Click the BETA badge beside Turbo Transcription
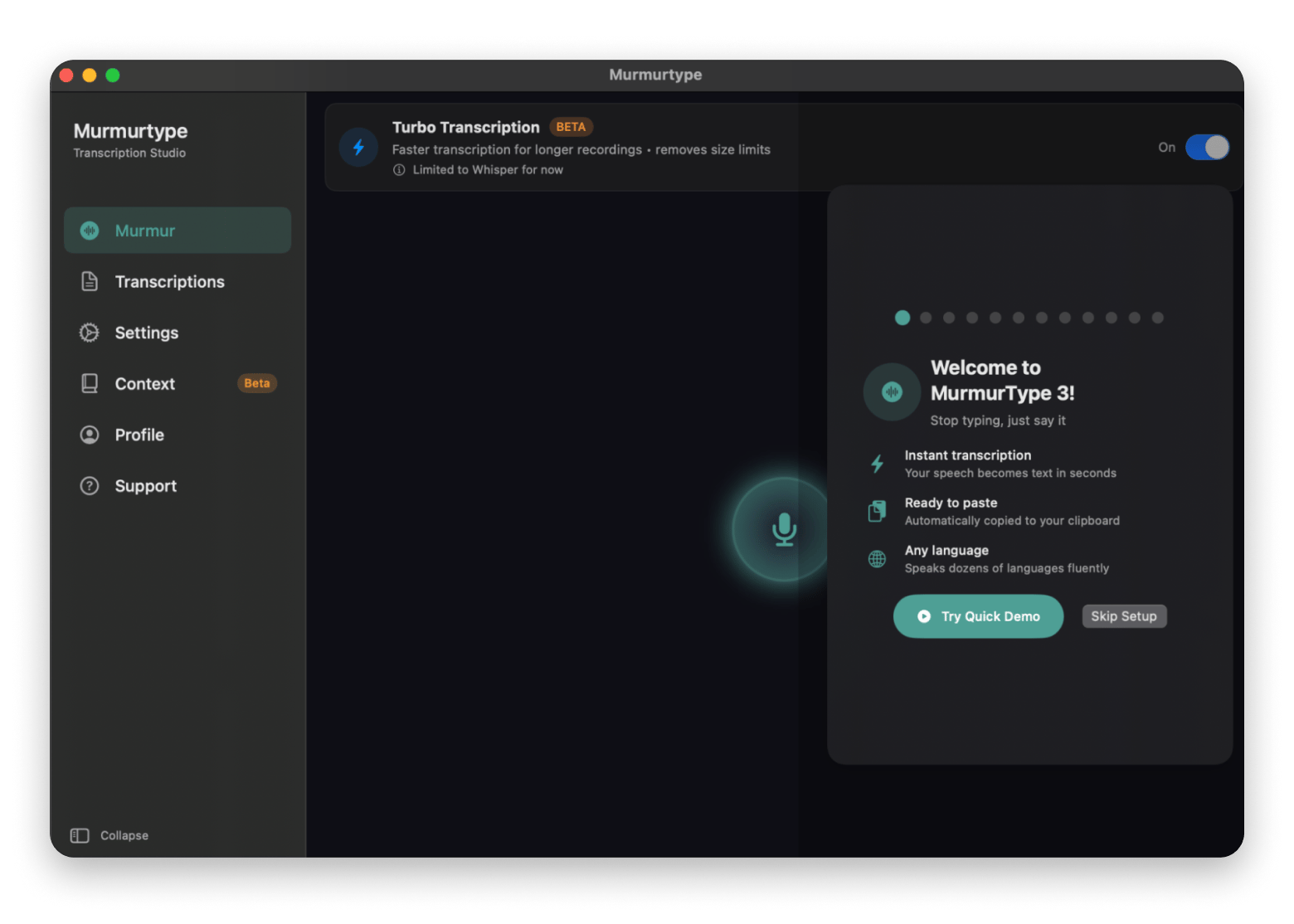1294x924 pixels. pyautogui.click(x=571, y=127)
